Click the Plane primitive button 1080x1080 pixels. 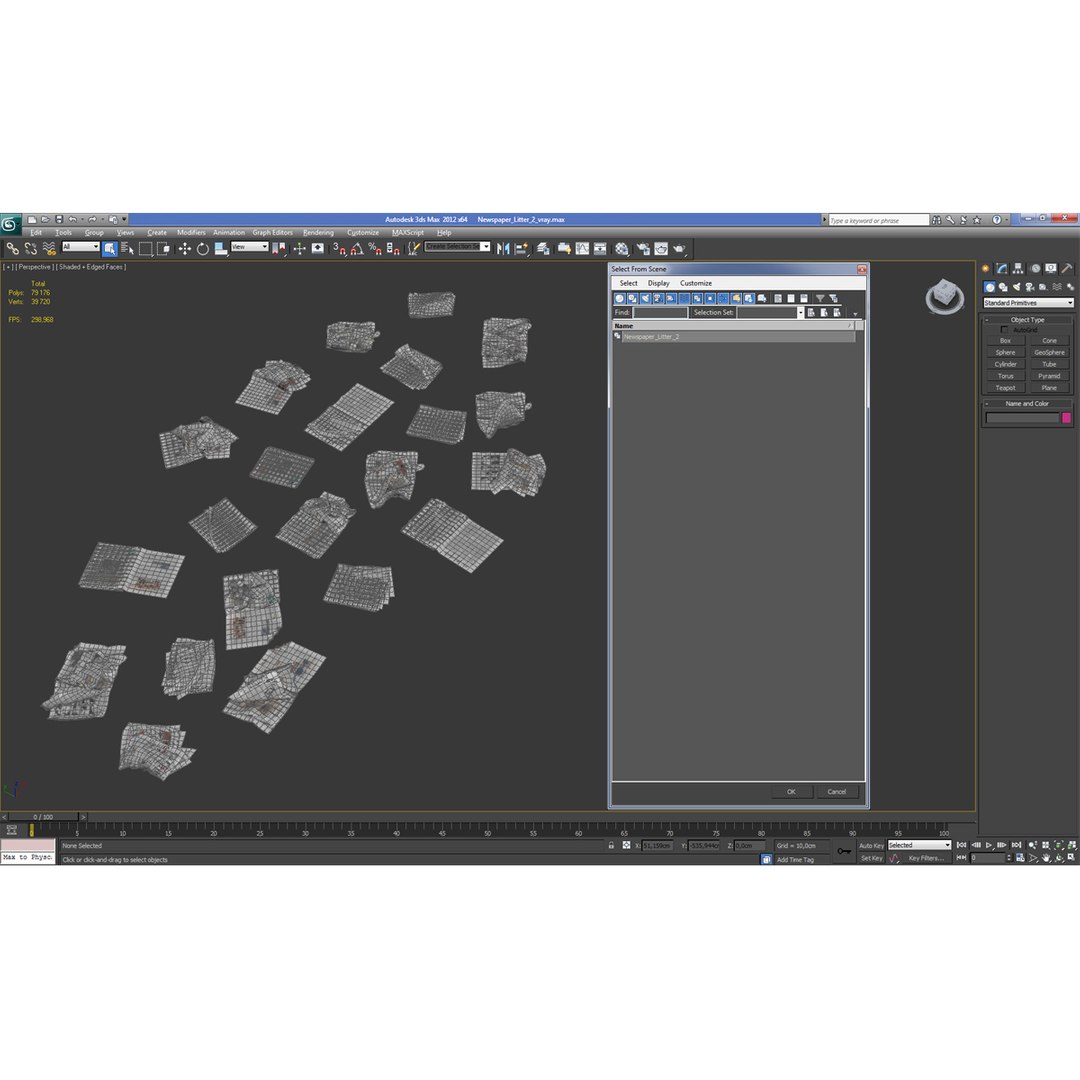pyautogui.click(x=1049, y=388)
